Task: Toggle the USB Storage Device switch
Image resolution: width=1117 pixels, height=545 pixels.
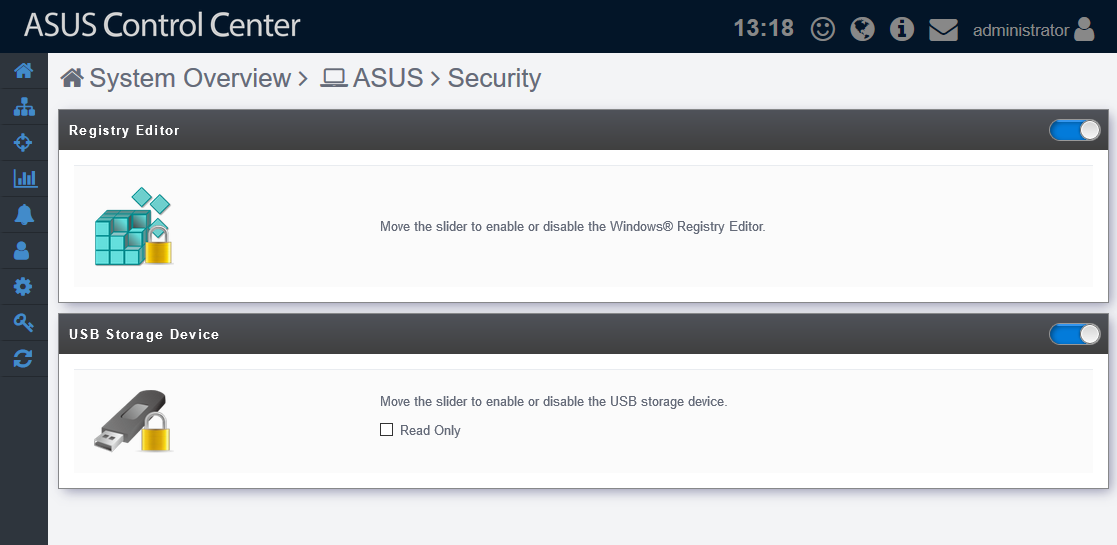Action: [x=1074, y=334]
